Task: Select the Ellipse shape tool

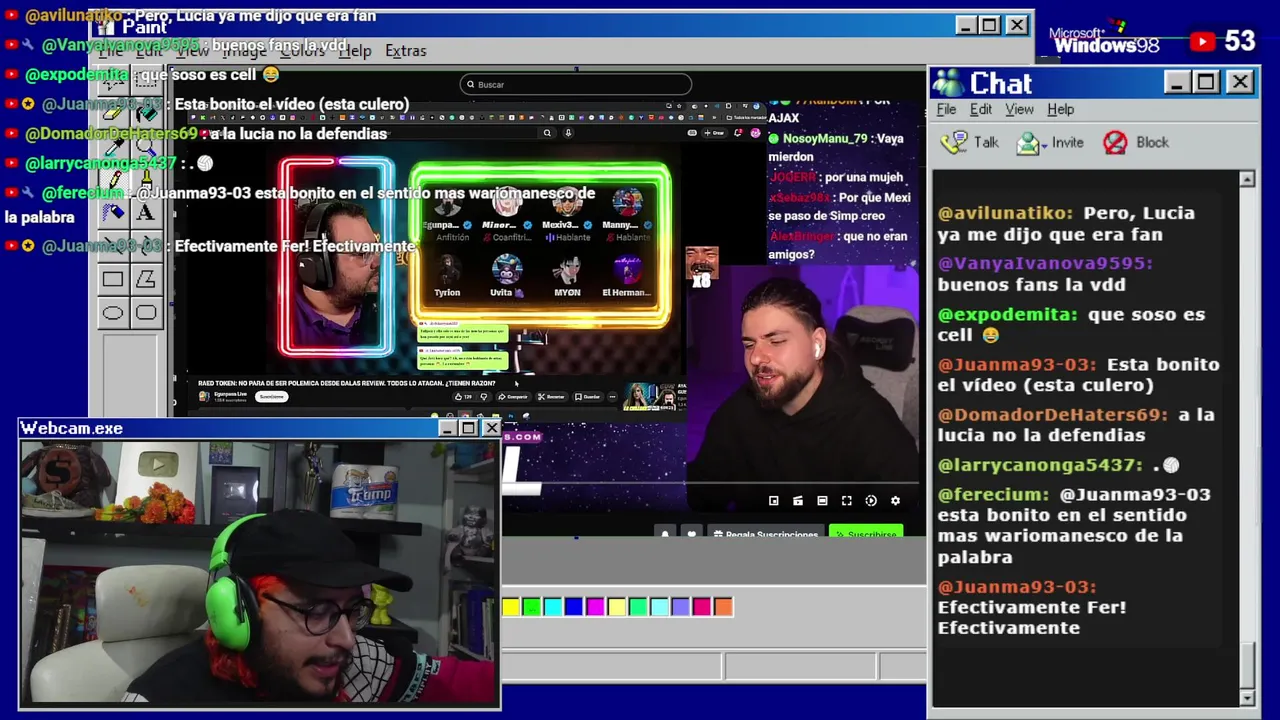Action: click(113, 313)
